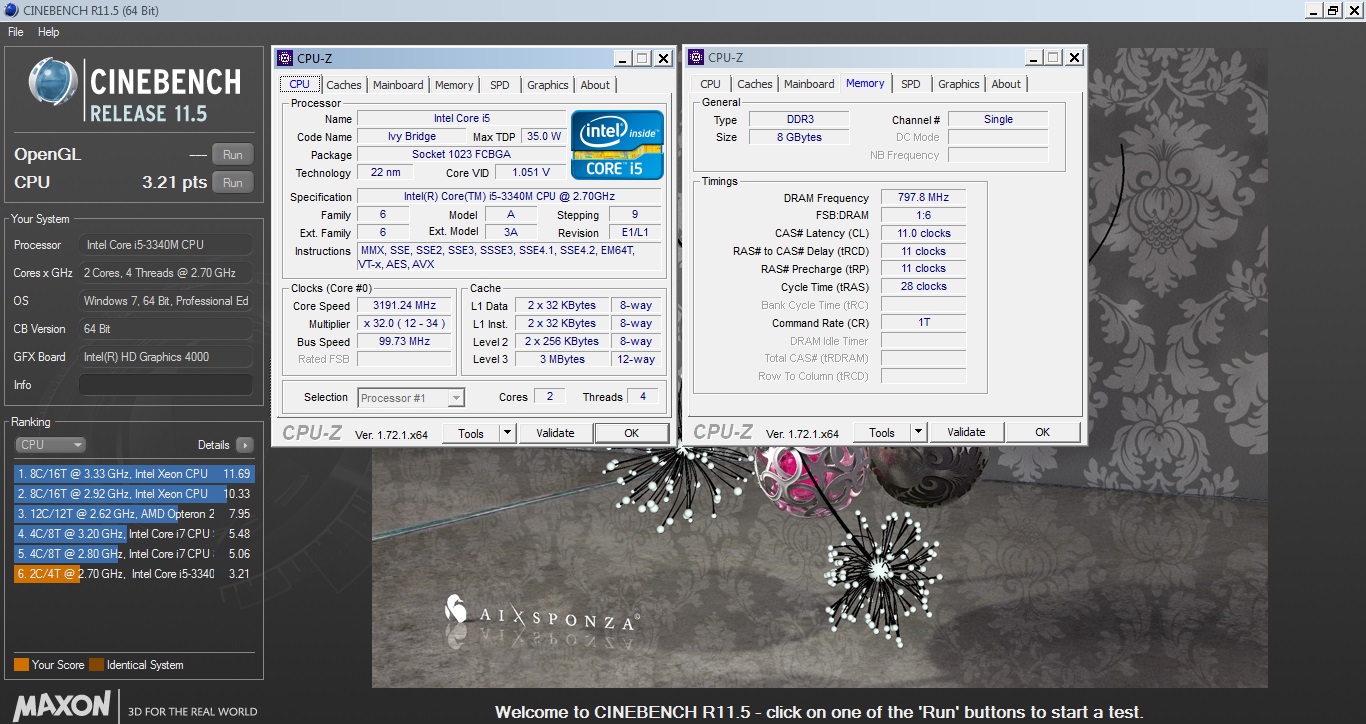
Task: Expand Tools dropdown arrow in left CPU-Z
Action: coord(507,433)
